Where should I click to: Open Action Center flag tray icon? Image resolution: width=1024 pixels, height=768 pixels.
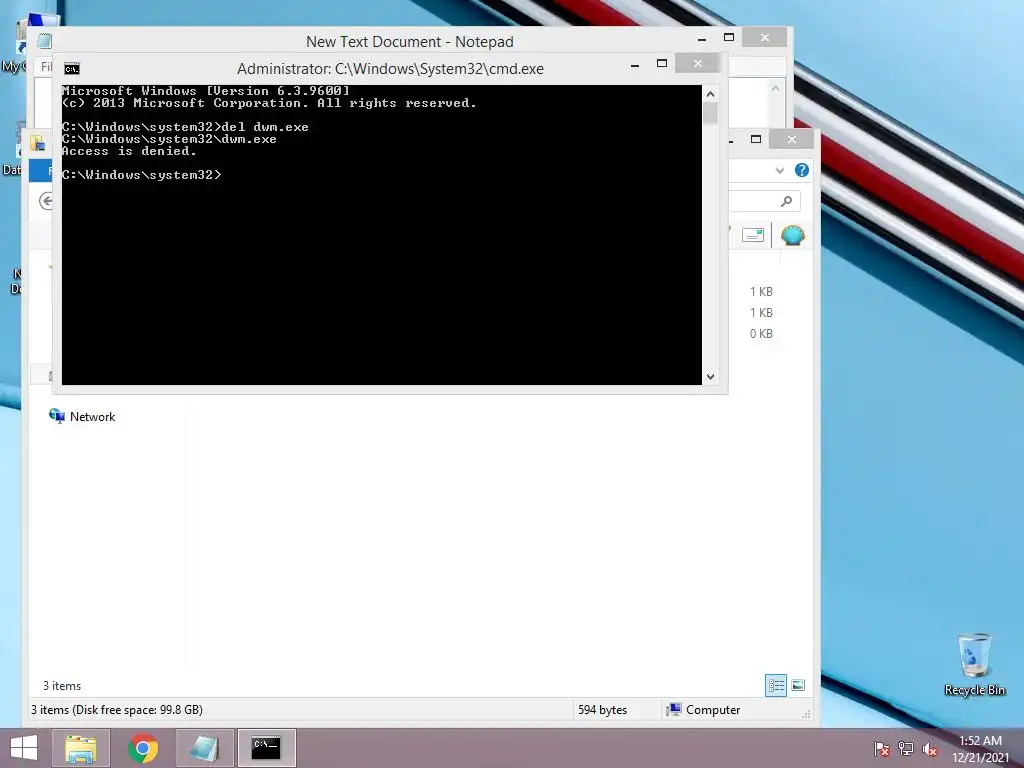click(882, 749)
